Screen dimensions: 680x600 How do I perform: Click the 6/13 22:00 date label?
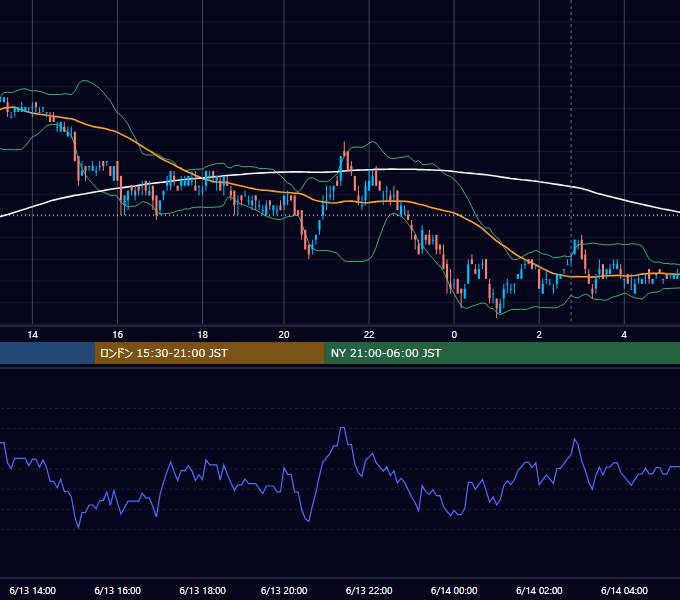(369, 590)
